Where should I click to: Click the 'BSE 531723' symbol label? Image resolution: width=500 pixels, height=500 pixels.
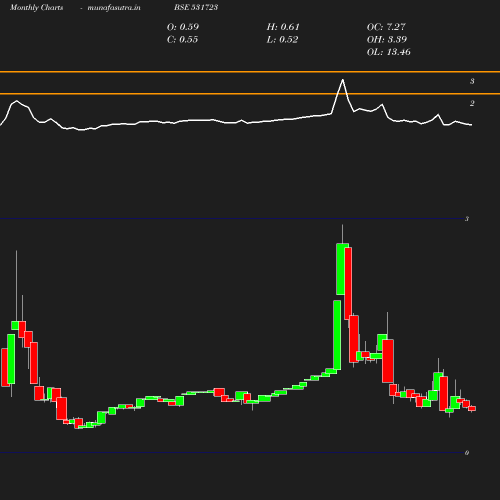(x=196, y=7)
